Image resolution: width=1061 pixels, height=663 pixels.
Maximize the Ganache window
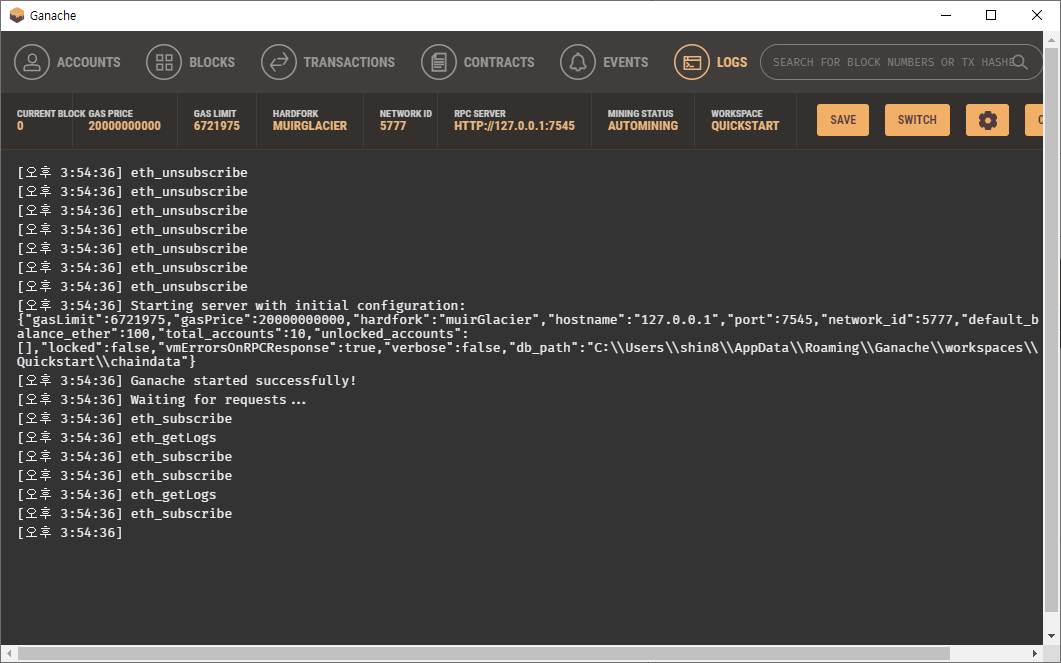point(991,15)
